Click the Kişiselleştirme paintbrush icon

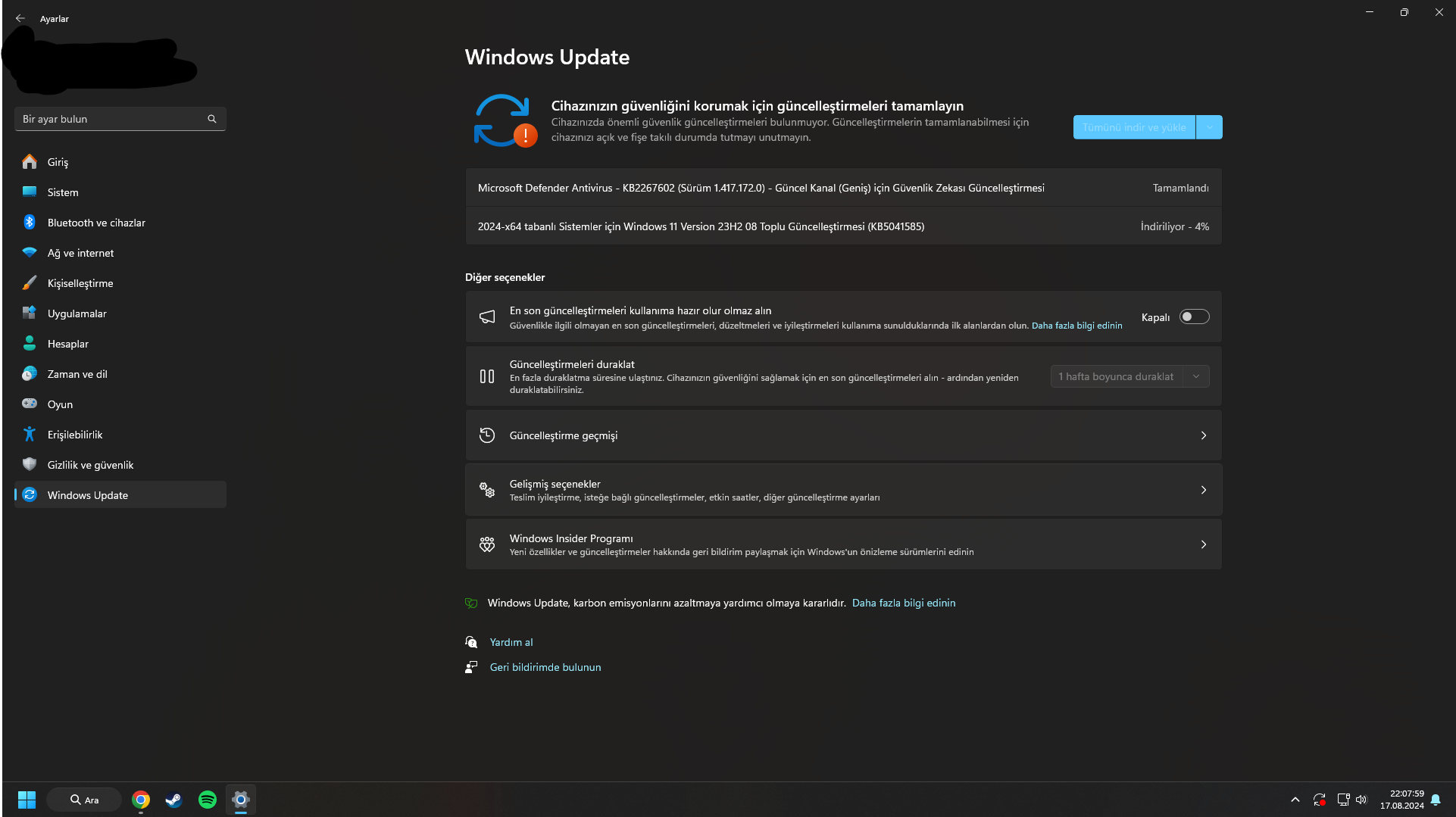click(30, 282)
